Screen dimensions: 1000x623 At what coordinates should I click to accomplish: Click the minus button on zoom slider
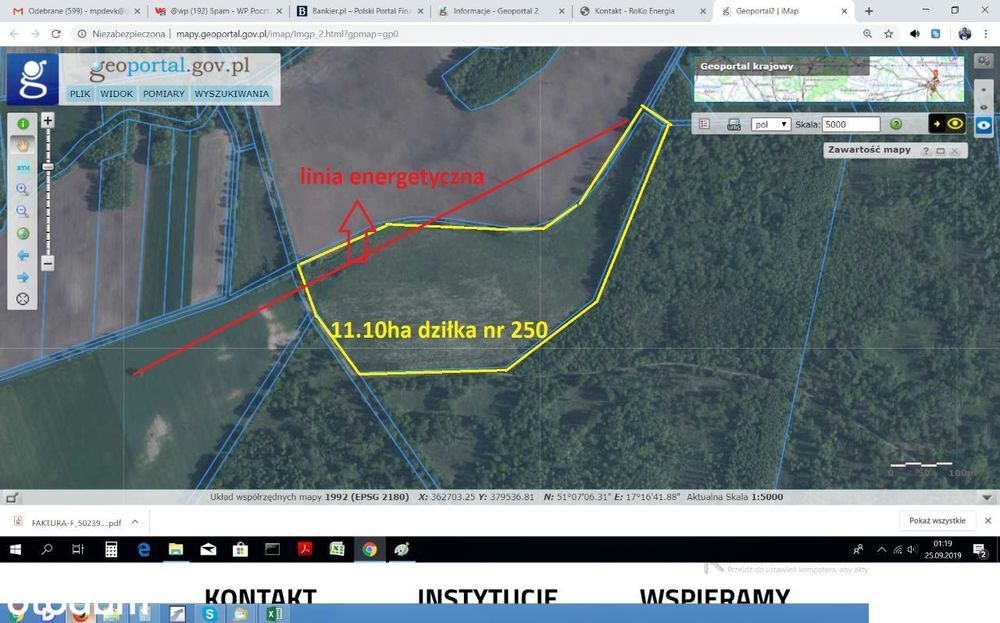[x=48, y=263]
